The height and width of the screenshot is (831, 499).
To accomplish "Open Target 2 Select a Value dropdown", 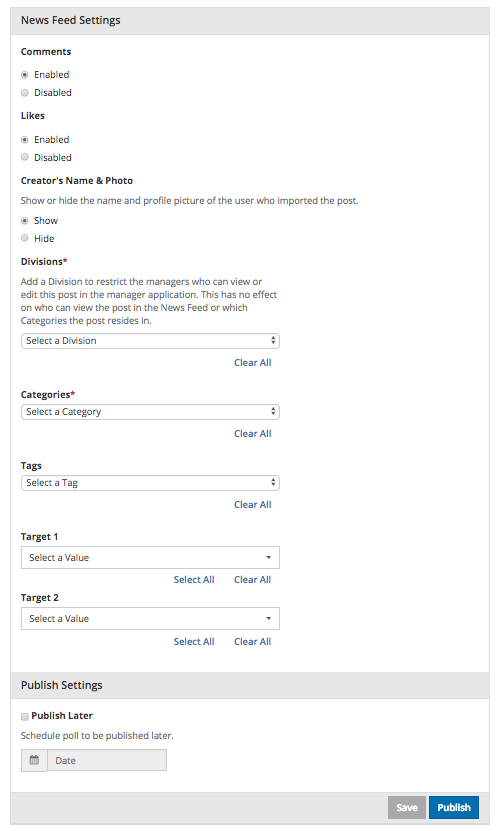I will point(150,618).
